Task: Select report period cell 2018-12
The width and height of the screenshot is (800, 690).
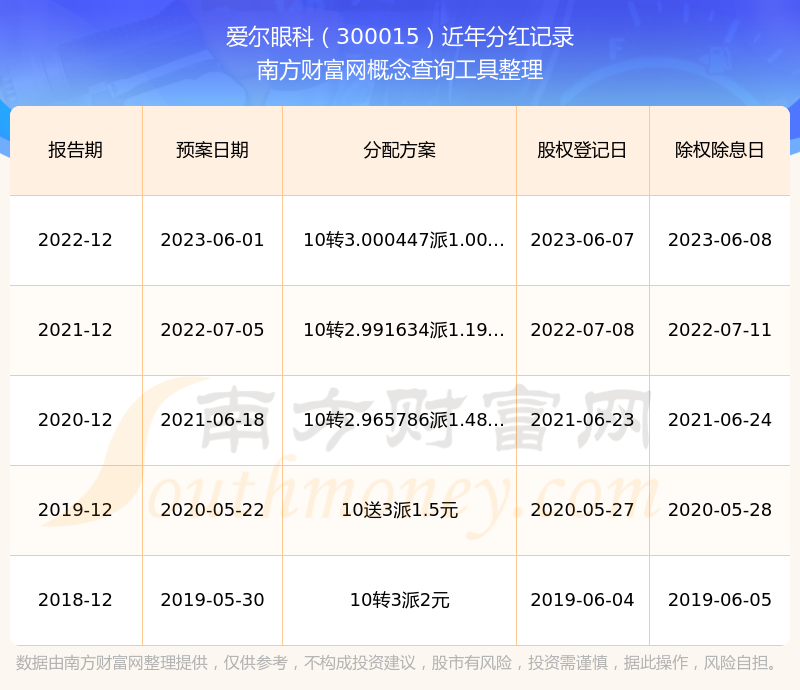Action: [x=76, y=600]
